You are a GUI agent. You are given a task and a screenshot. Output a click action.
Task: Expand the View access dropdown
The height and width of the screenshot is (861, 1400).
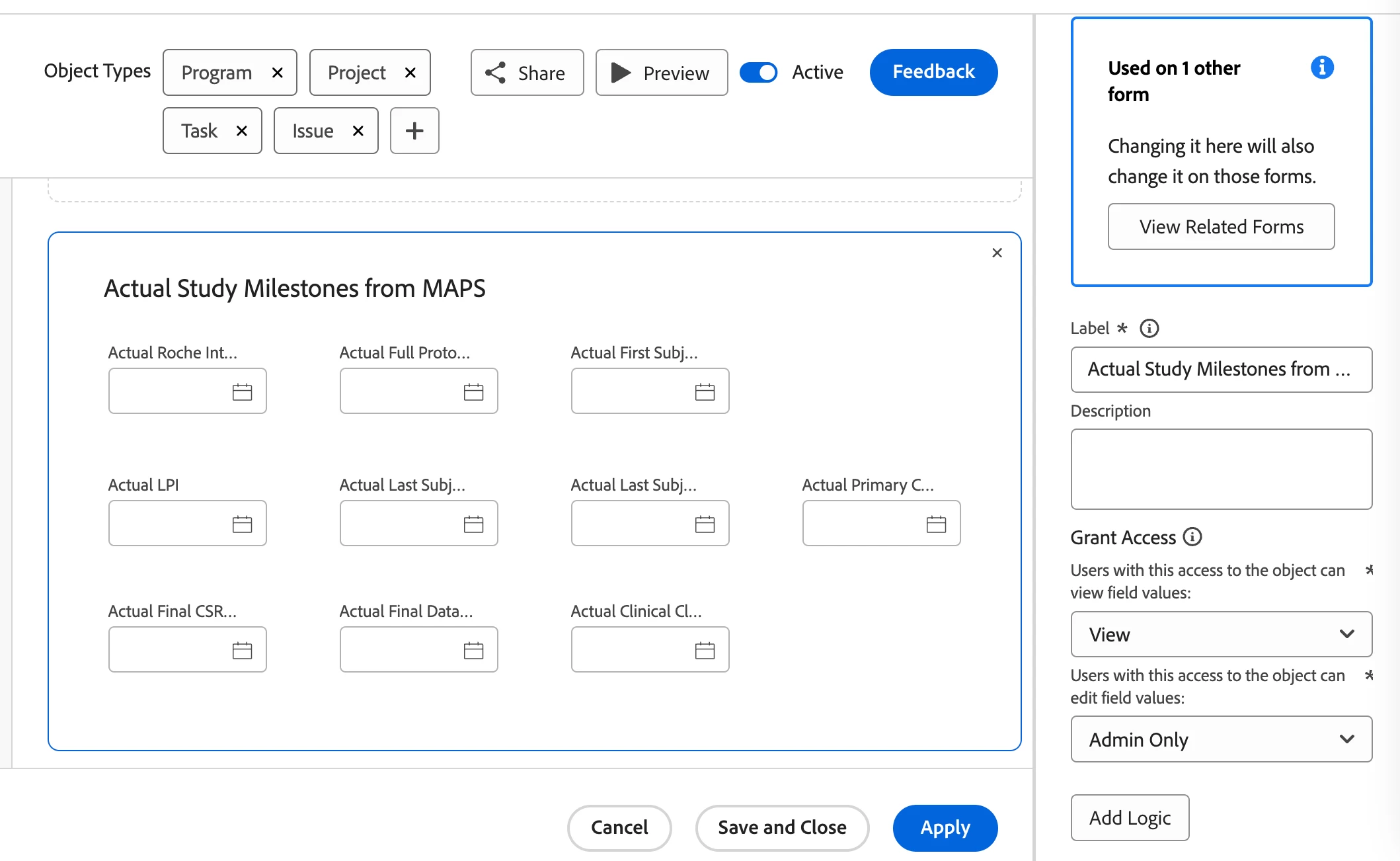(1221, 634)
